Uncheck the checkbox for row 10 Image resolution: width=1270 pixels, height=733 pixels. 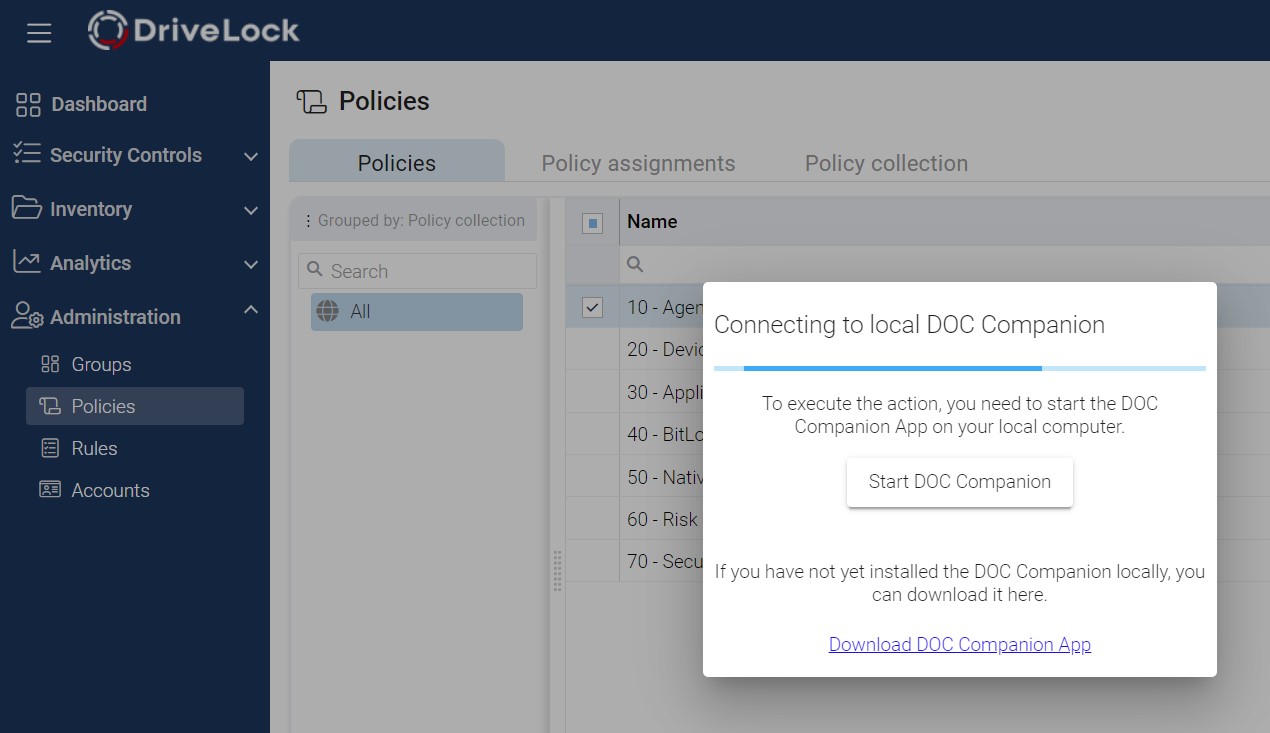tap(592, 307)
